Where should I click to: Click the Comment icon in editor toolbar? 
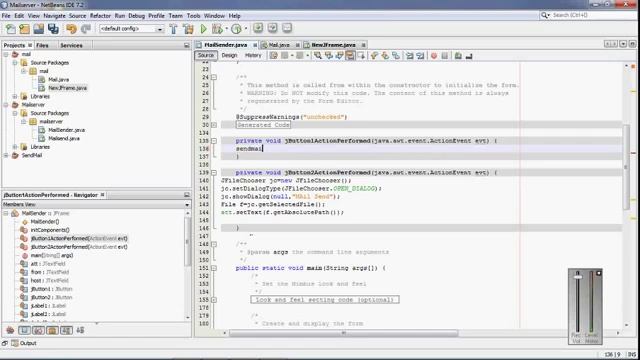pyautogui.click(x=458, y=56)
